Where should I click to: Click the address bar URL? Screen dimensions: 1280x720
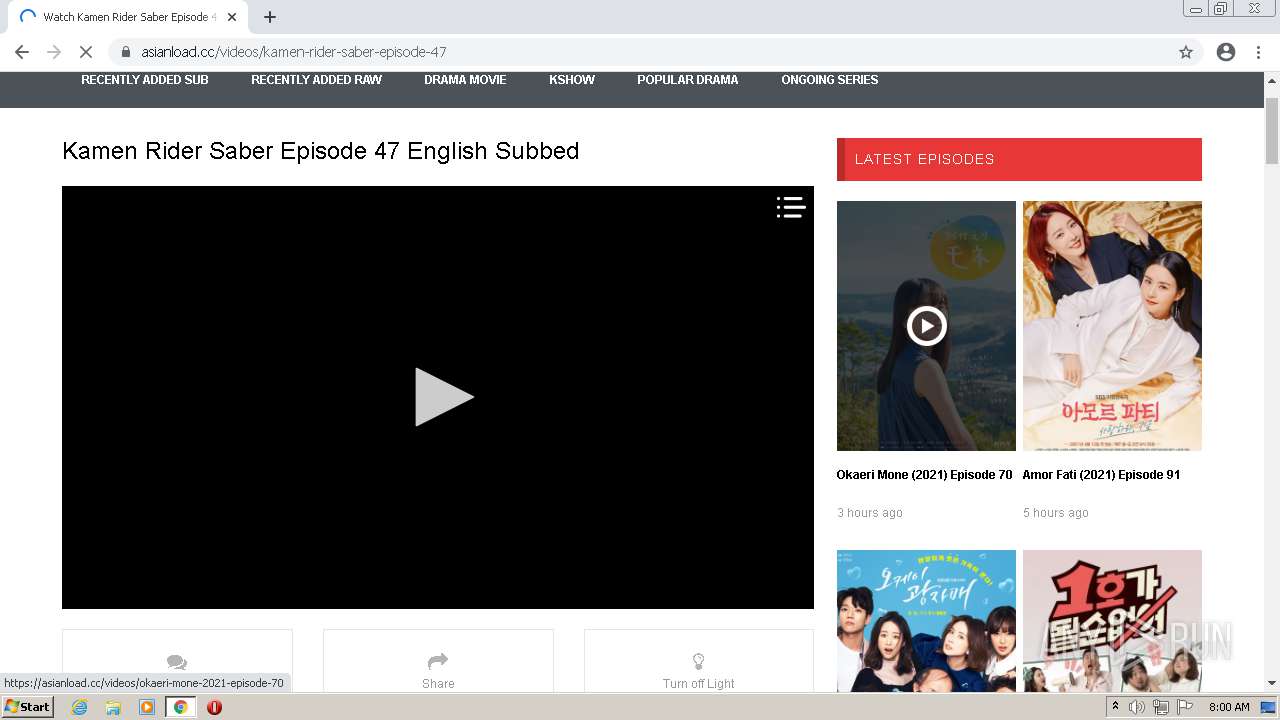tap(293, 52)
